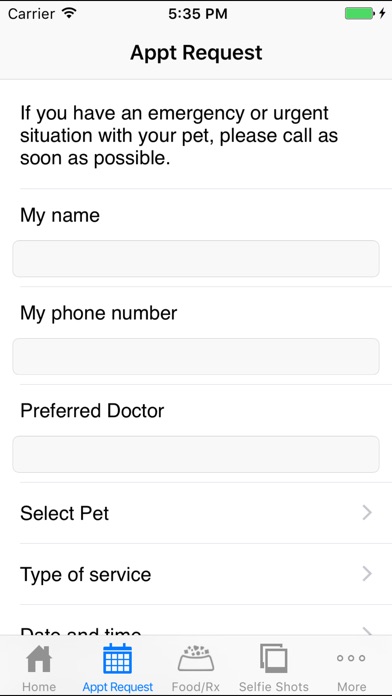Click the Wi-Fi signal icon
392x696 pixels.
pos(69,13)
